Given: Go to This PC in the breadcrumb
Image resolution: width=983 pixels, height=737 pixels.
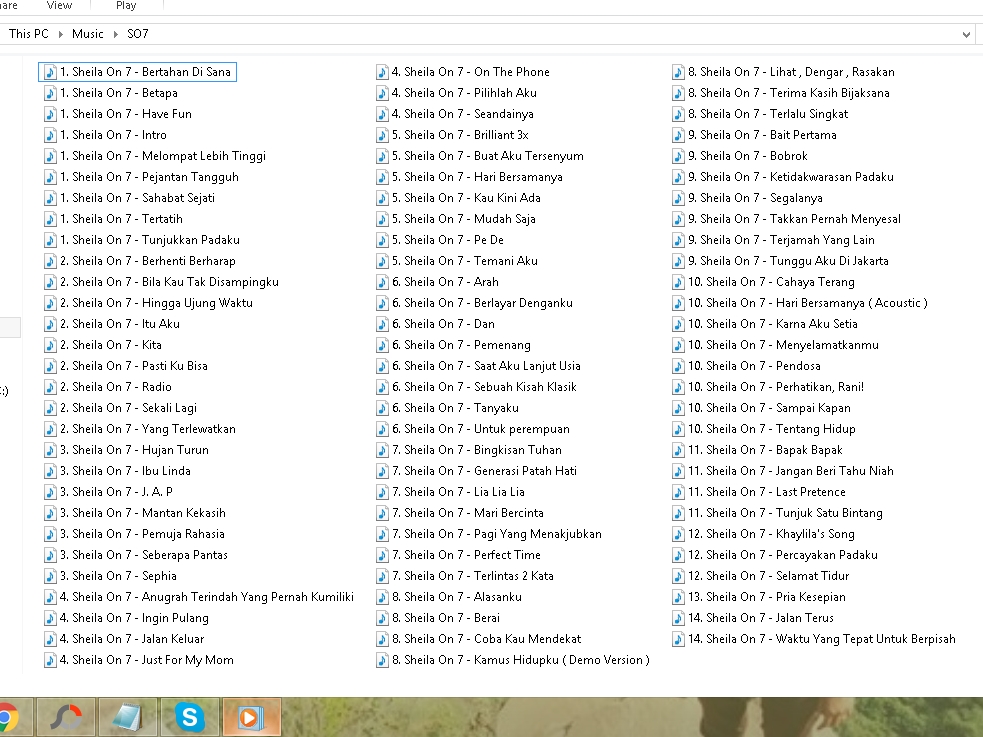Looking at the screenshot, I should pos(28,34).
